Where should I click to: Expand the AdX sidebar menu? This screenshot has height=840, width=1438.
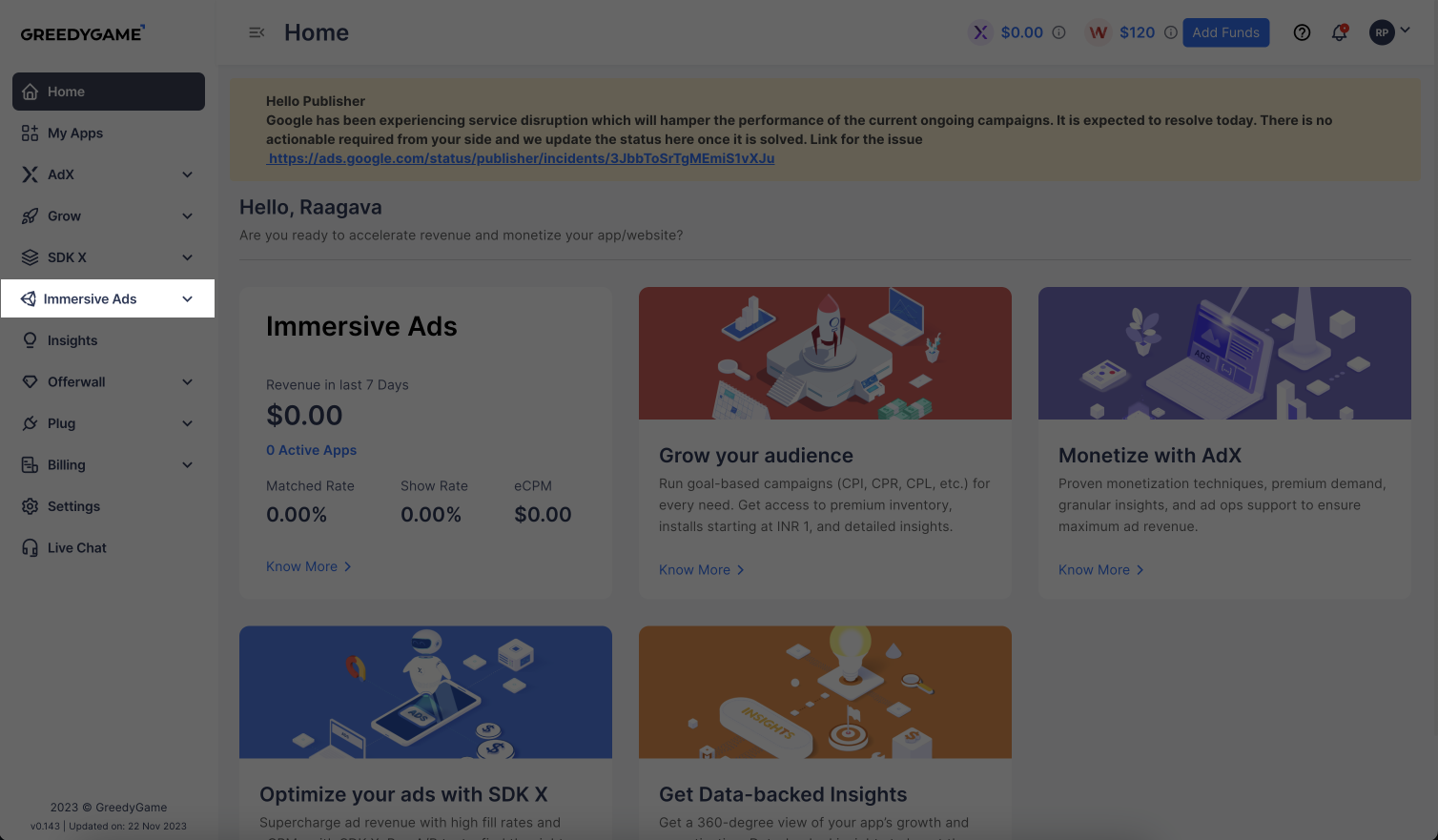pyautogui.click(x=187, y=174)
